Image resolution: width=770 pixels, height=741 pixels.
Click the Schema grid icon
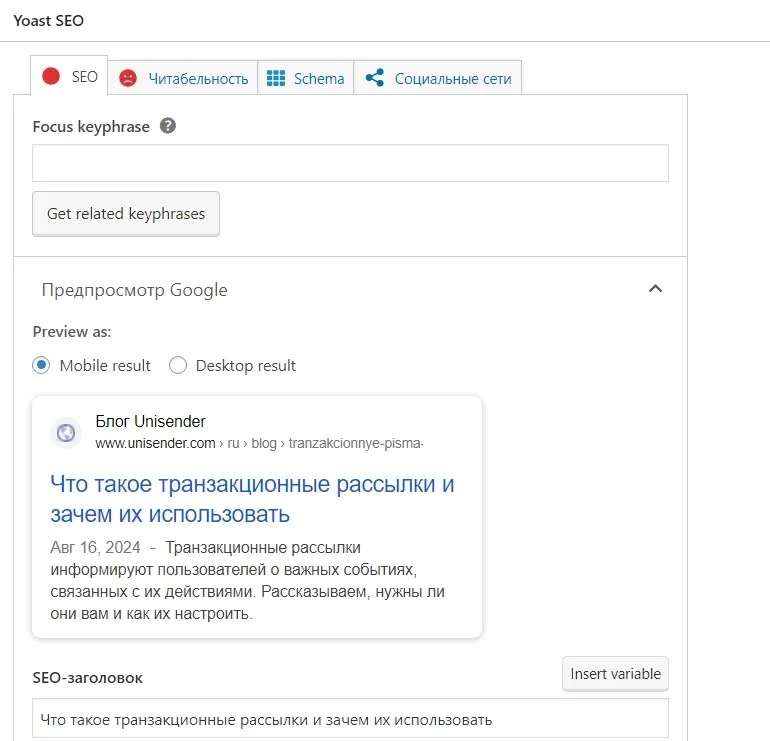276,78
